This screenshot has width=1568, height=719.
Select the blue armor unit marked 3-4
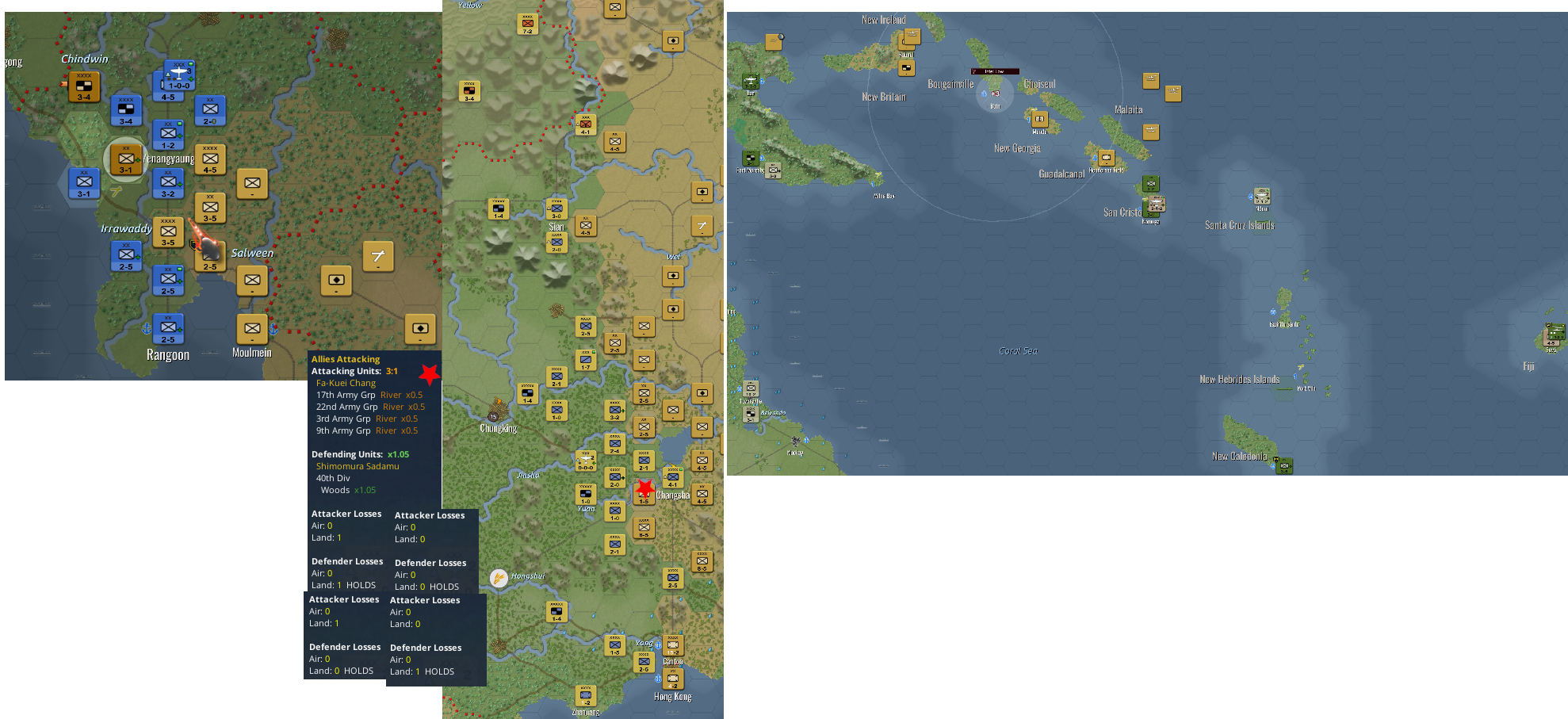(126, 110)
